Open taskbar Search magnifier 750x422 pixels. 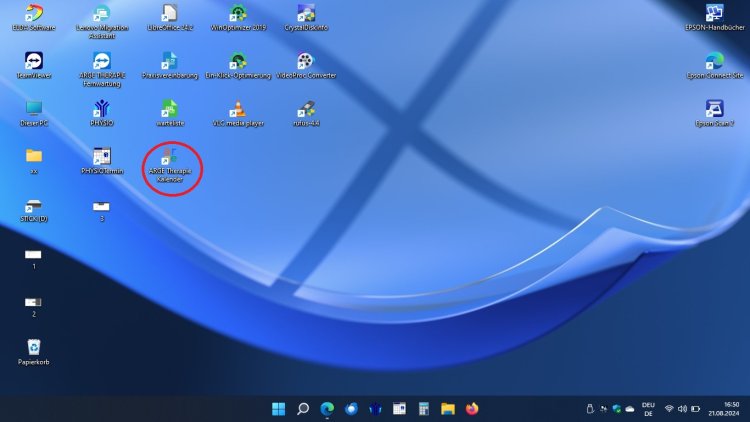tap(303, 409)
